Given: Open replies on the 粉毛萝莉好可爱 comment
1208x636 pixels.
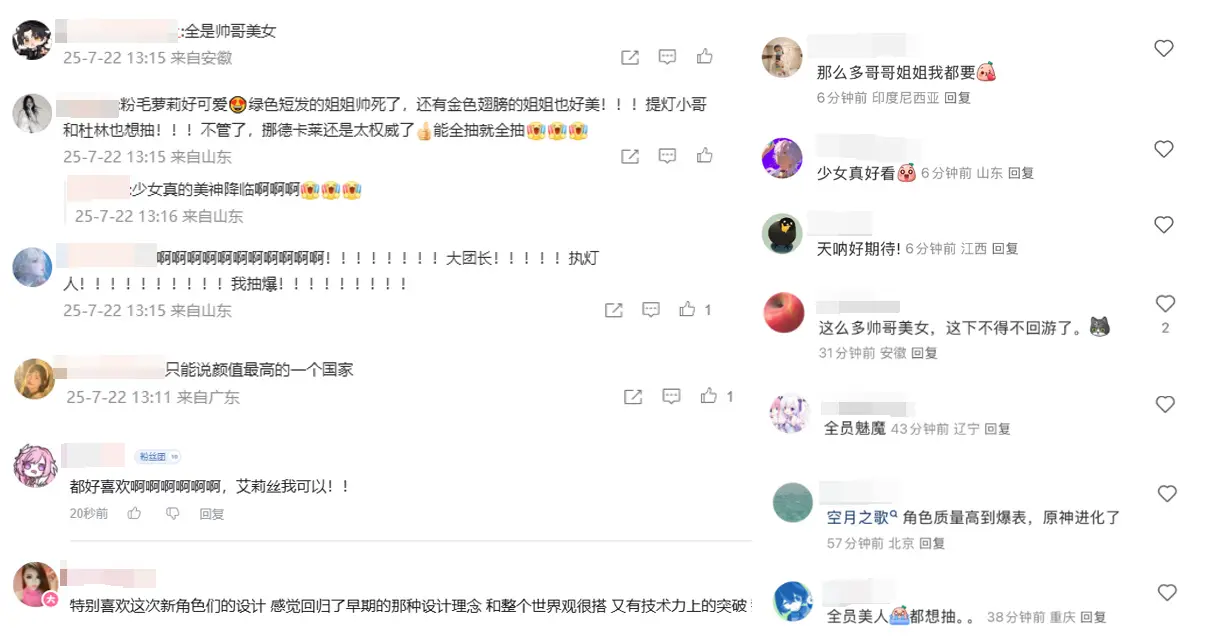Looking at the screenshot, I should click(668, 156).
